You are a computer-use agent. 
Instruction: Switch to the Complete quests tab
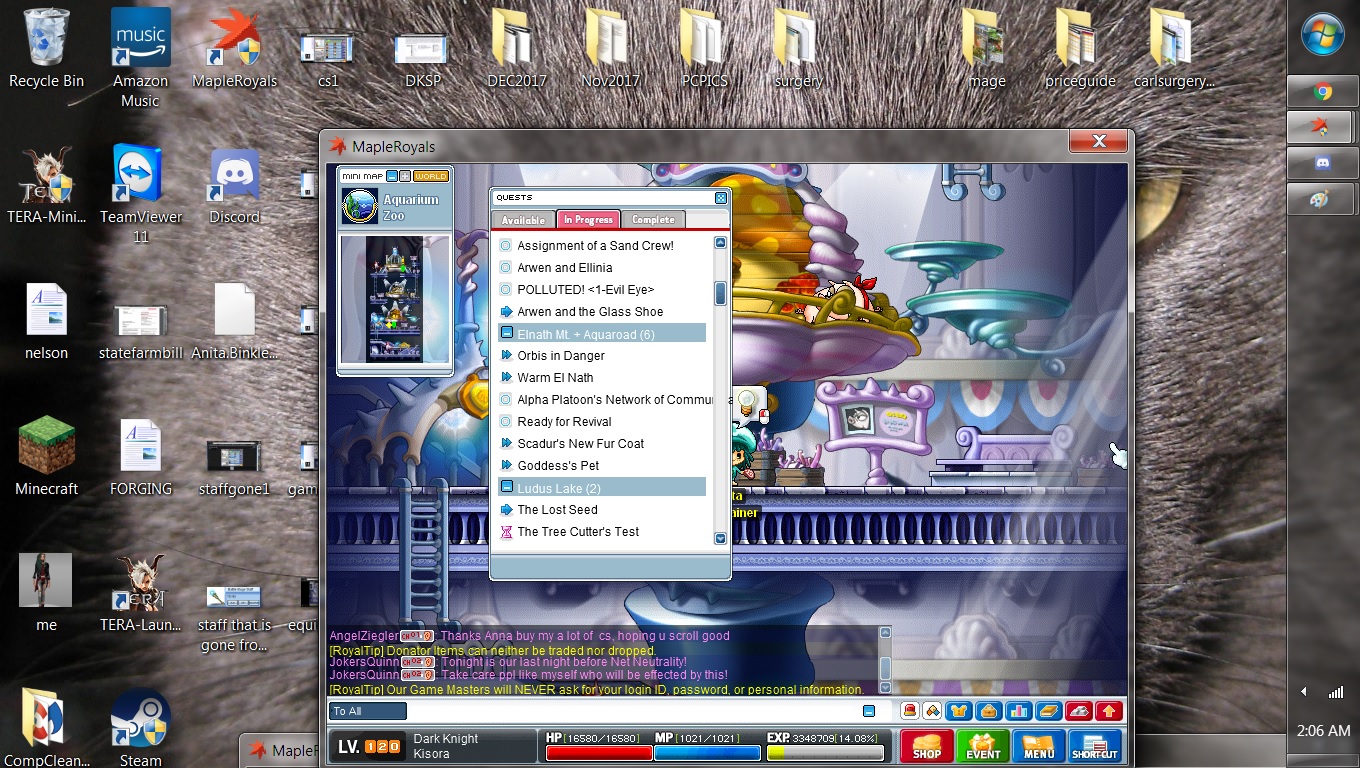653,220
